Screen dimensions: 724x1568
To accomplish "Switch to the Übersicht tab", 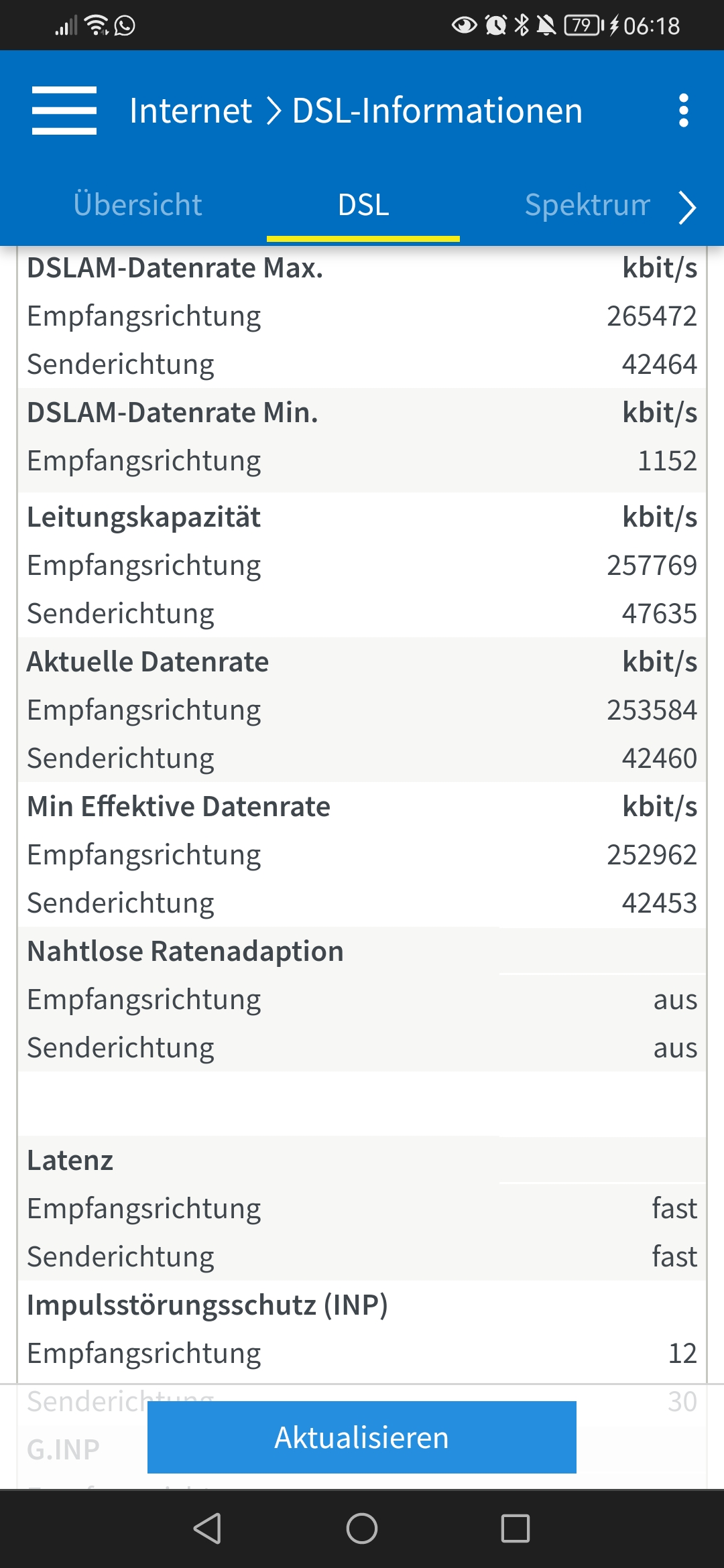I will point(137,205).
